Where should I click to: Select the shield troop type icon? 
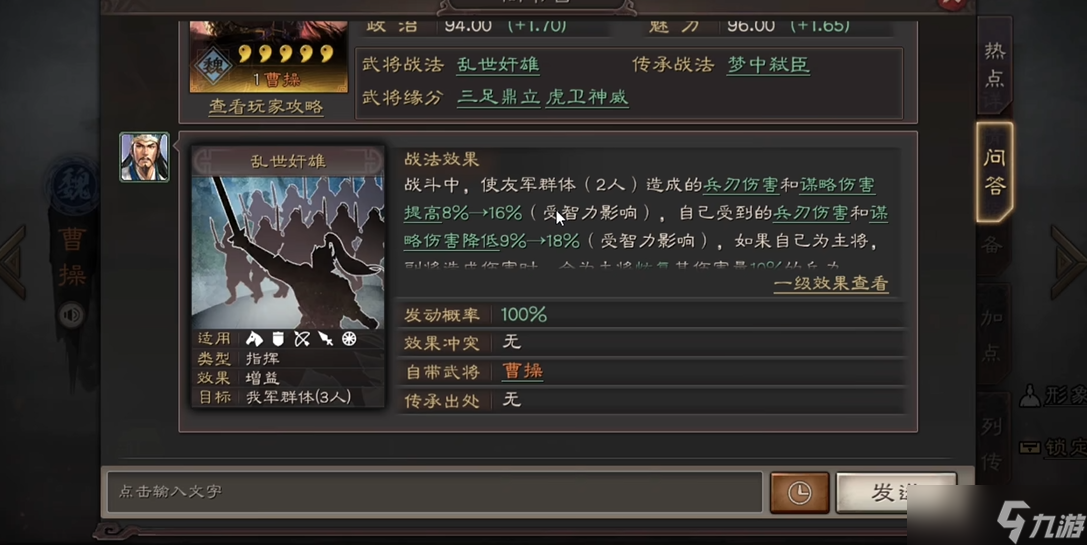278,338
